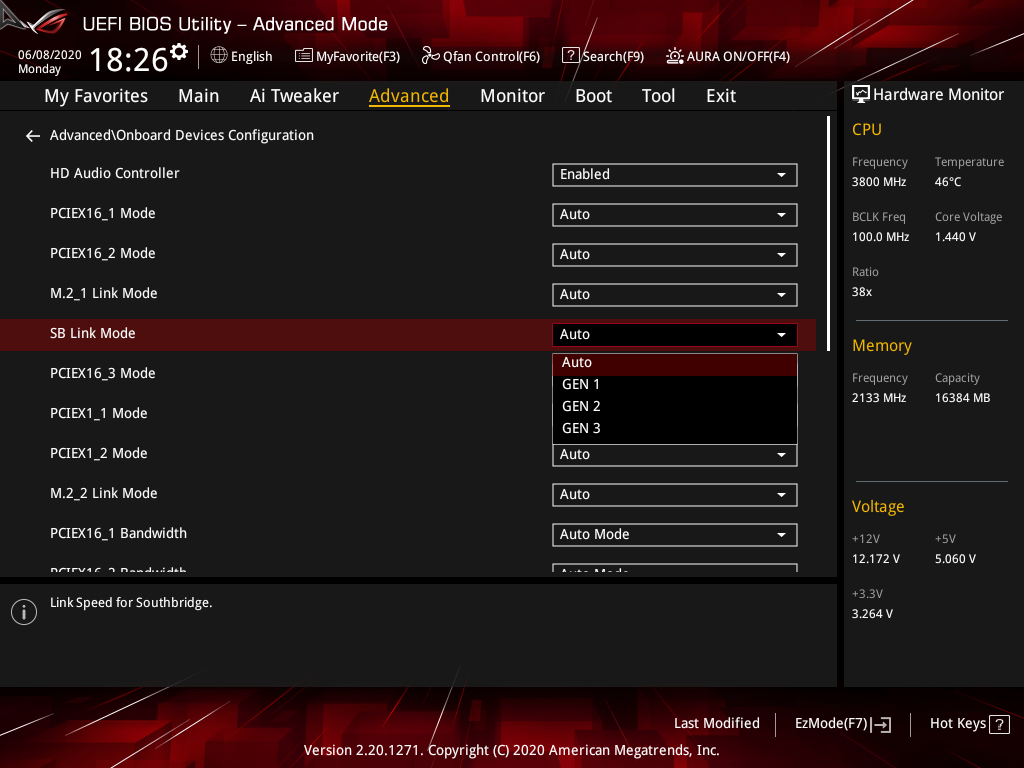Viewport: 1024px width, 768px height.
Task: Switch to Ai Tweaker tab
Action: (x=294, y=96)
